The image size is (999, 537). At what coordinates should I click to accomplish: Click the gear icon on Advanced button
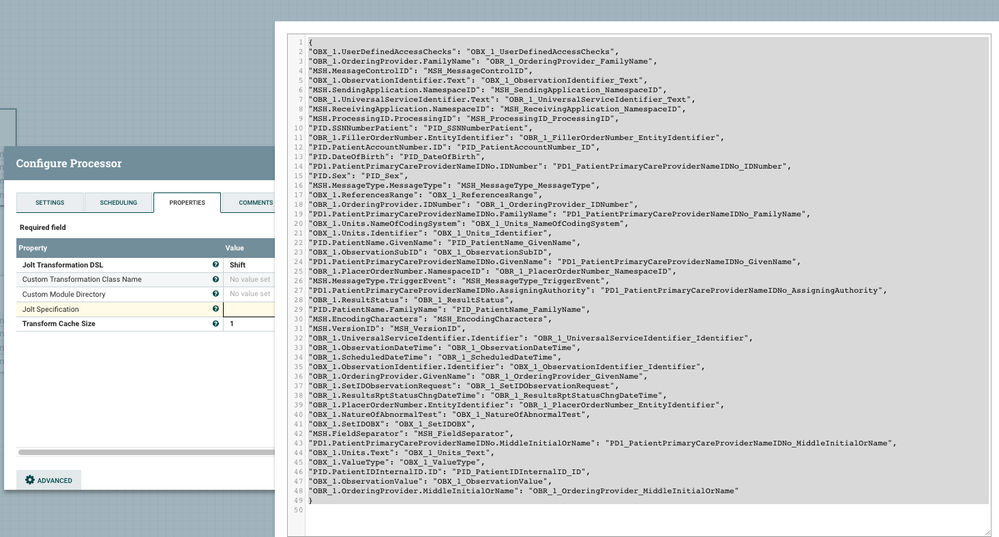point(29,480)
